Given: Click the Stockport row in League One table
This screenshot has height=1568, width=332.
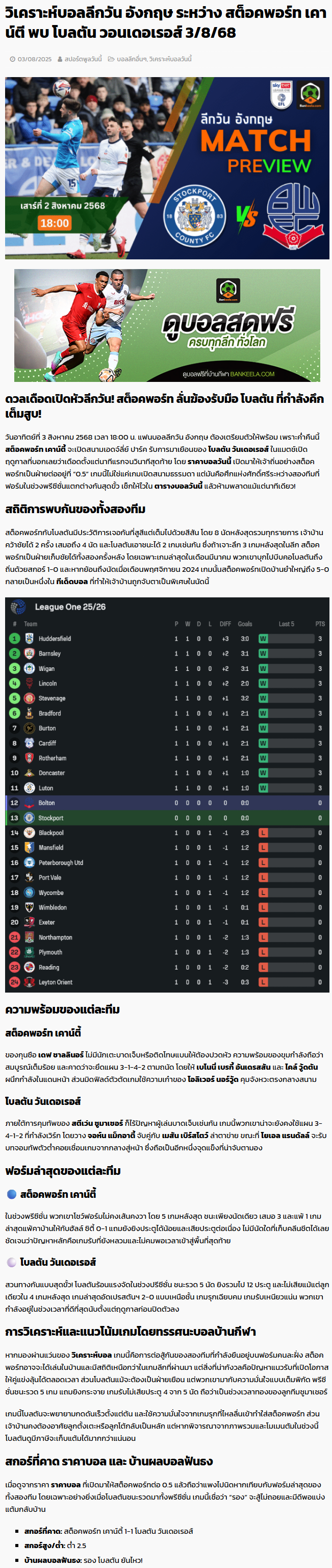Looking at the screenshot, I should pyautogui.click(x=167, y=818).
